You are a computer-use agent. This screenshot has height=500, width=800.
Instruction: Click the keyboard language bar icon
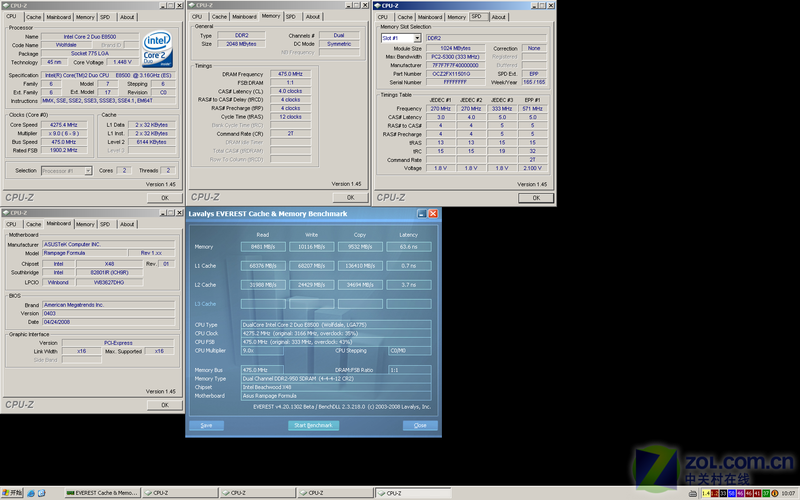pyautogui.click(x=693, y=493)
